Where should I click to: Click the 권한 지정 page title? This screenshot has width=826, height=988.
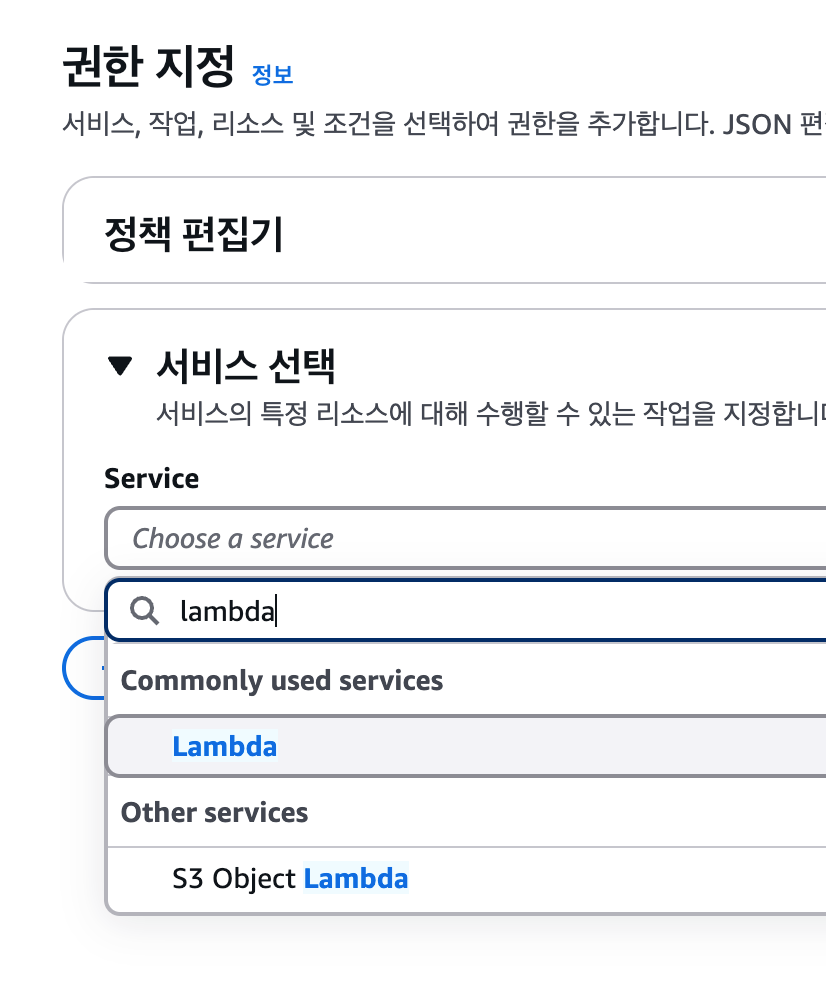(x=149, y=66)
